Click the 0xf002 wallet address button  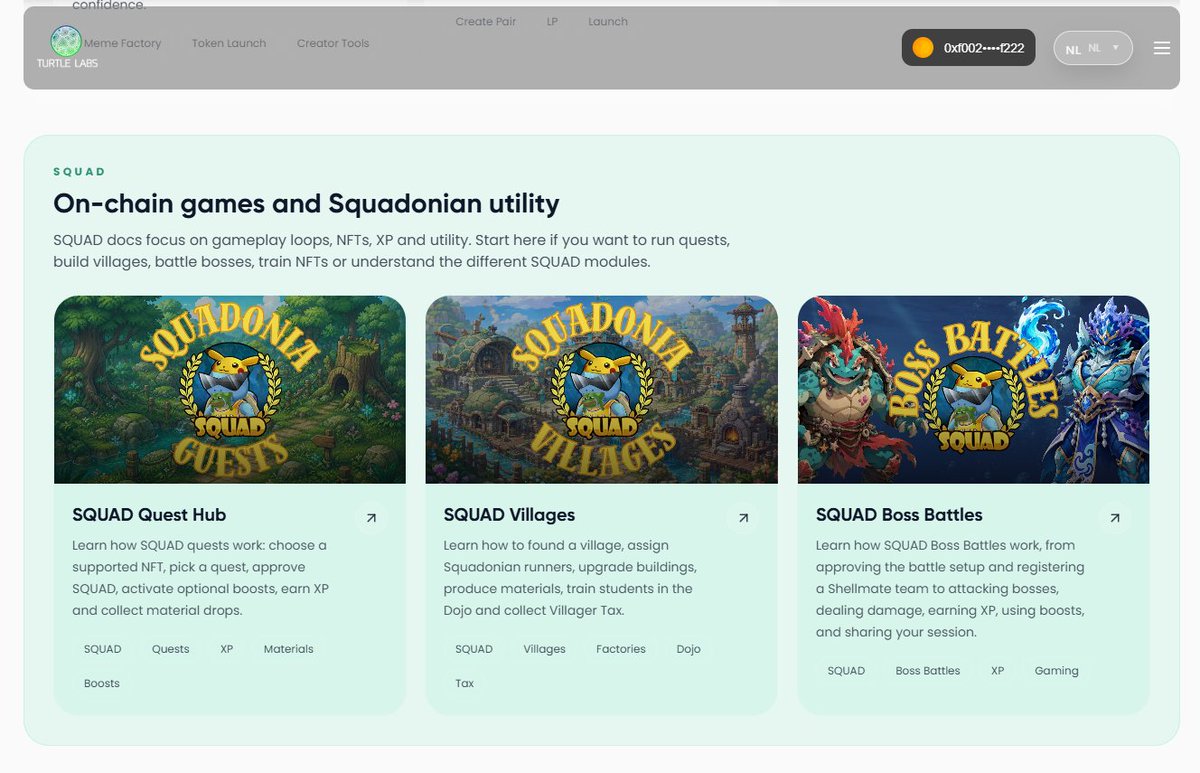pos(969,48)
